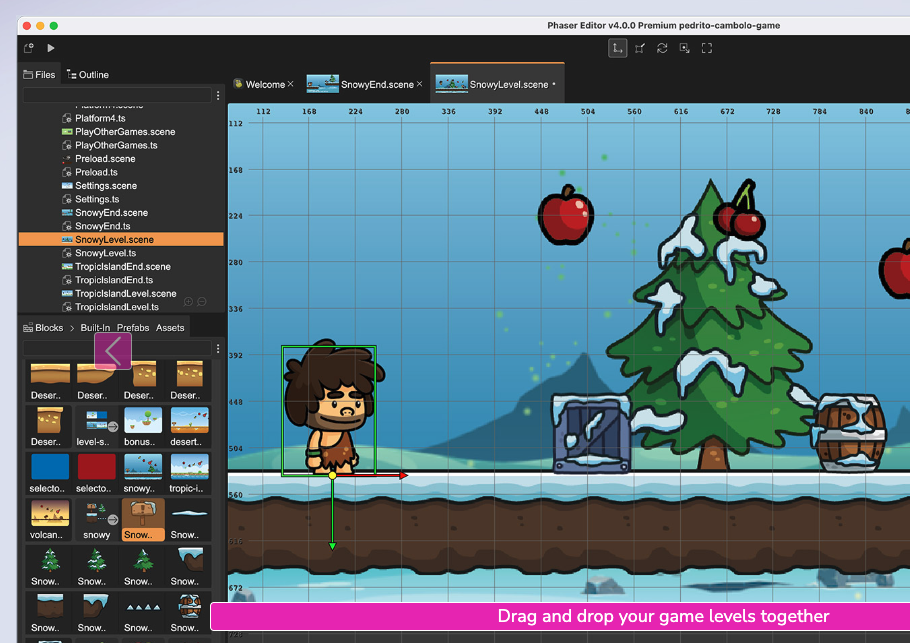Select the volcano level thumbnail
Viewport: 910px width, 643px height.
point(48,515)
